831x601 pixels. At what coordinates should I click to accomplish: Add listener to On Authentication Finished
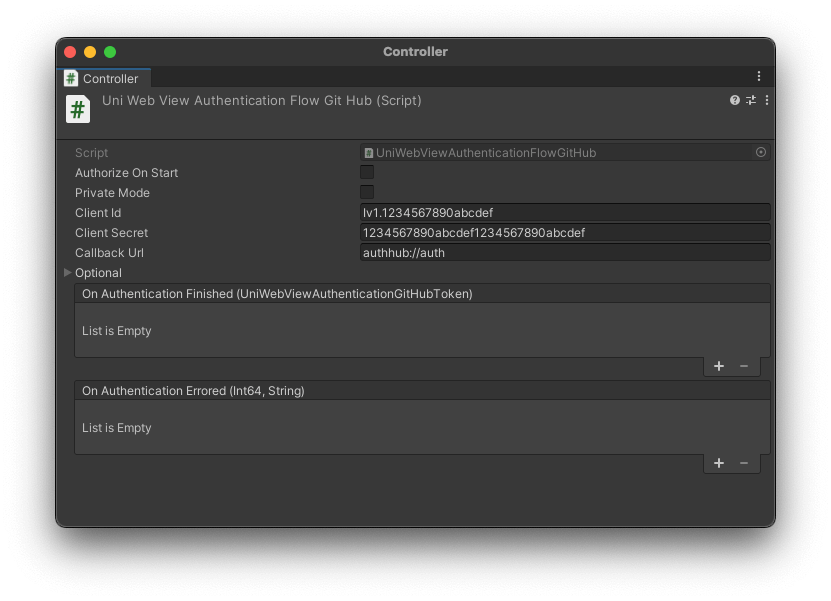click(719, 366)
